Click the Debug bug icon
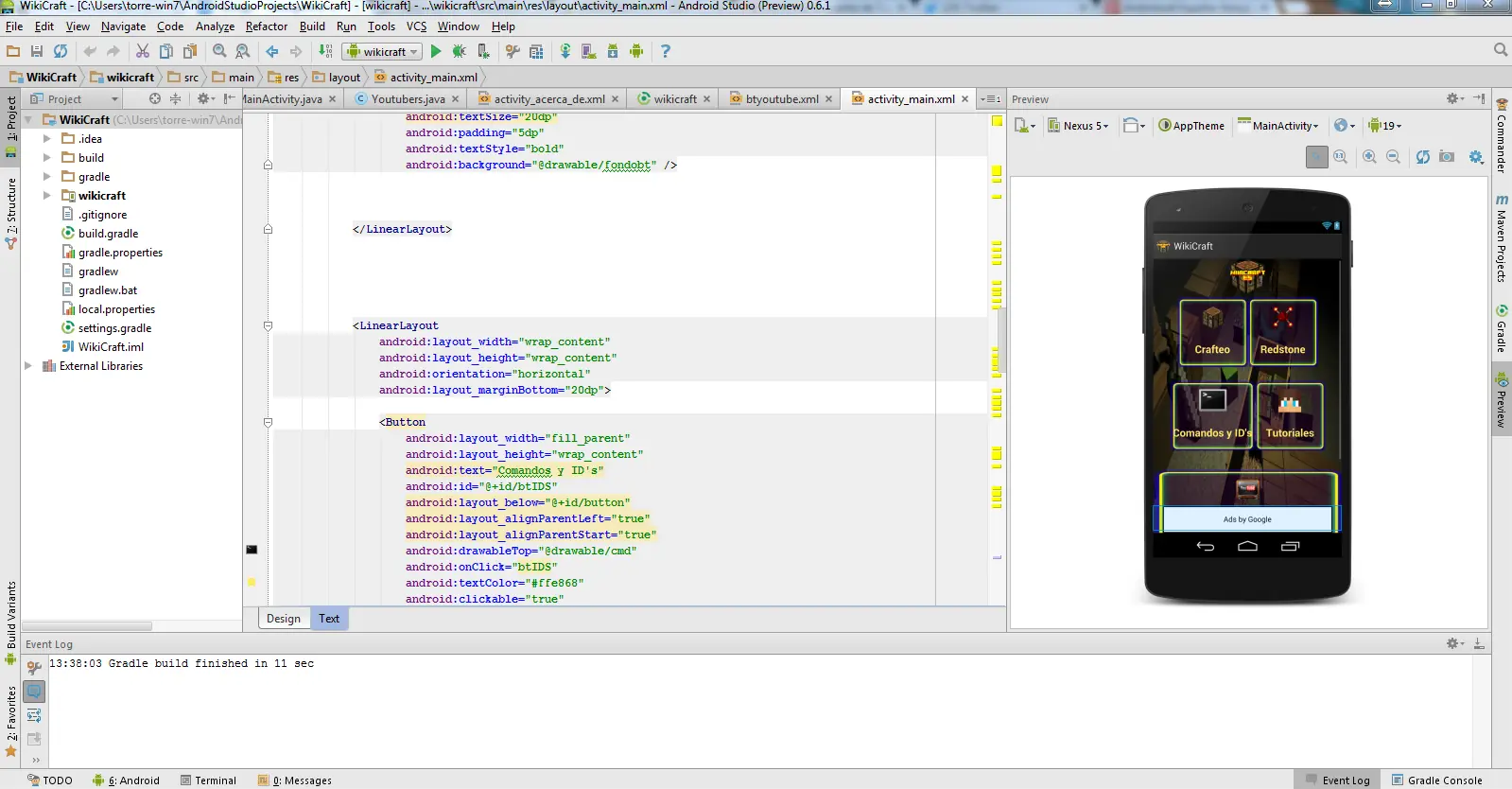The height and width of the screenshot is (789, 1512). click(460, 51)
